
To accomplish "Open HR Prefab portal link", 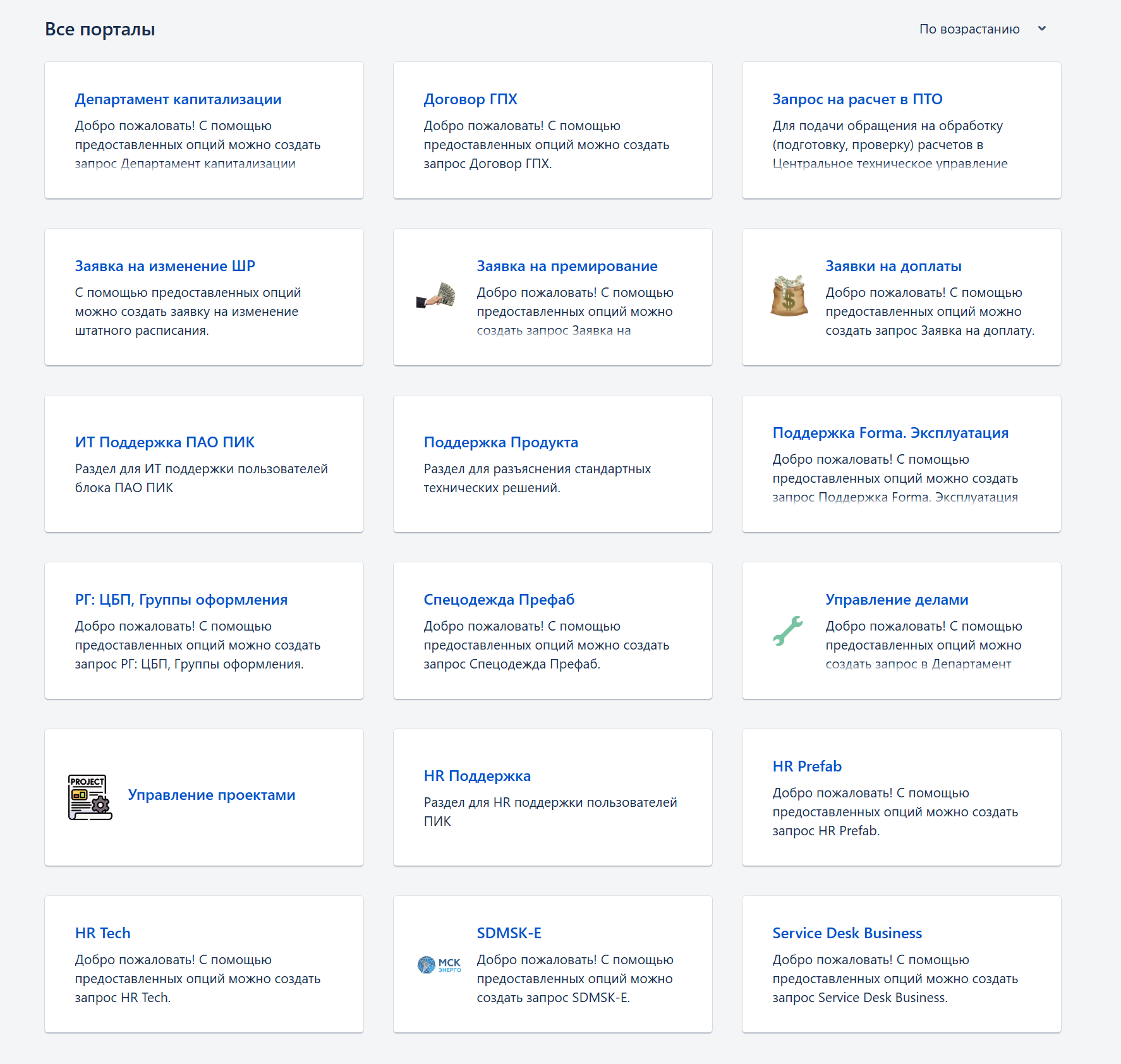I will (807, 766).
